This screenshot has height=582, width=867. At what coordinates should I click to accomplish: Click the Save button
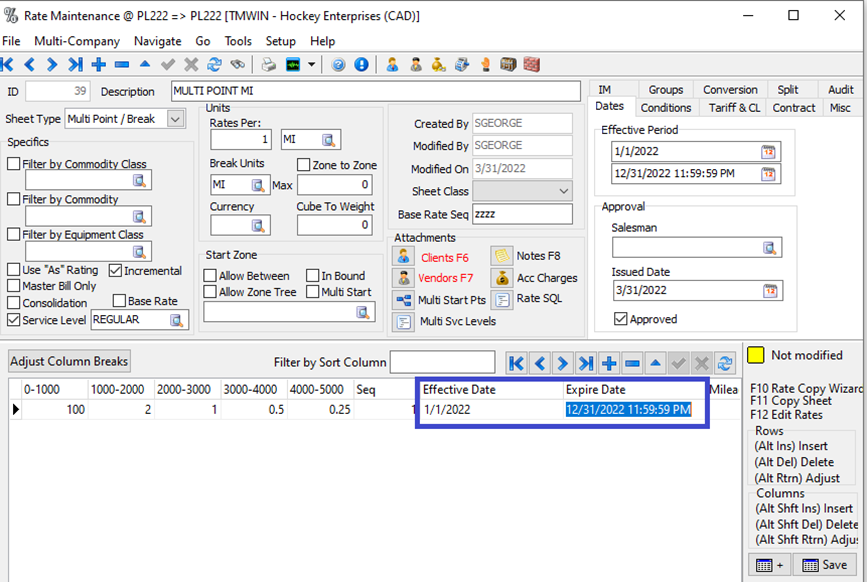(826, 565)
